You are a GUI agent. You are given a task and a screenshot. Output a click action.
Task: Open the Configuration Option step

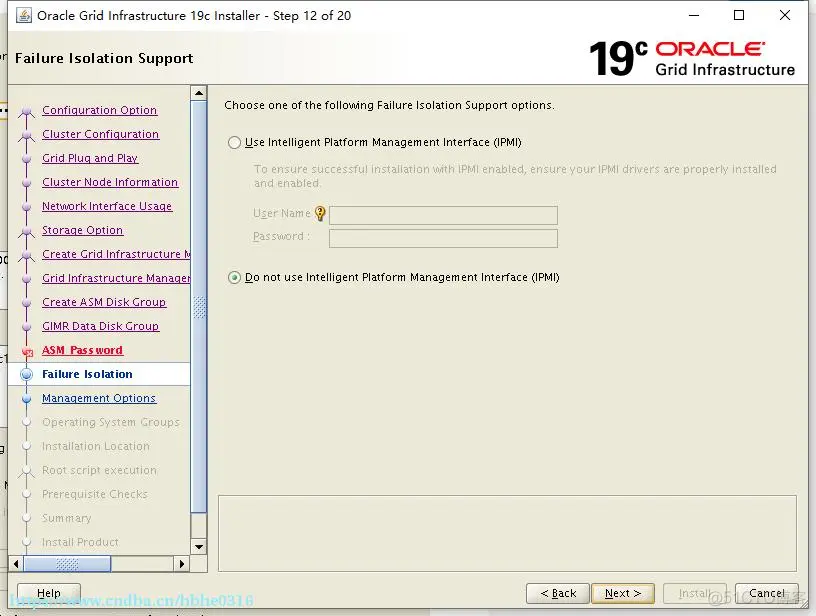coord(99,110)
